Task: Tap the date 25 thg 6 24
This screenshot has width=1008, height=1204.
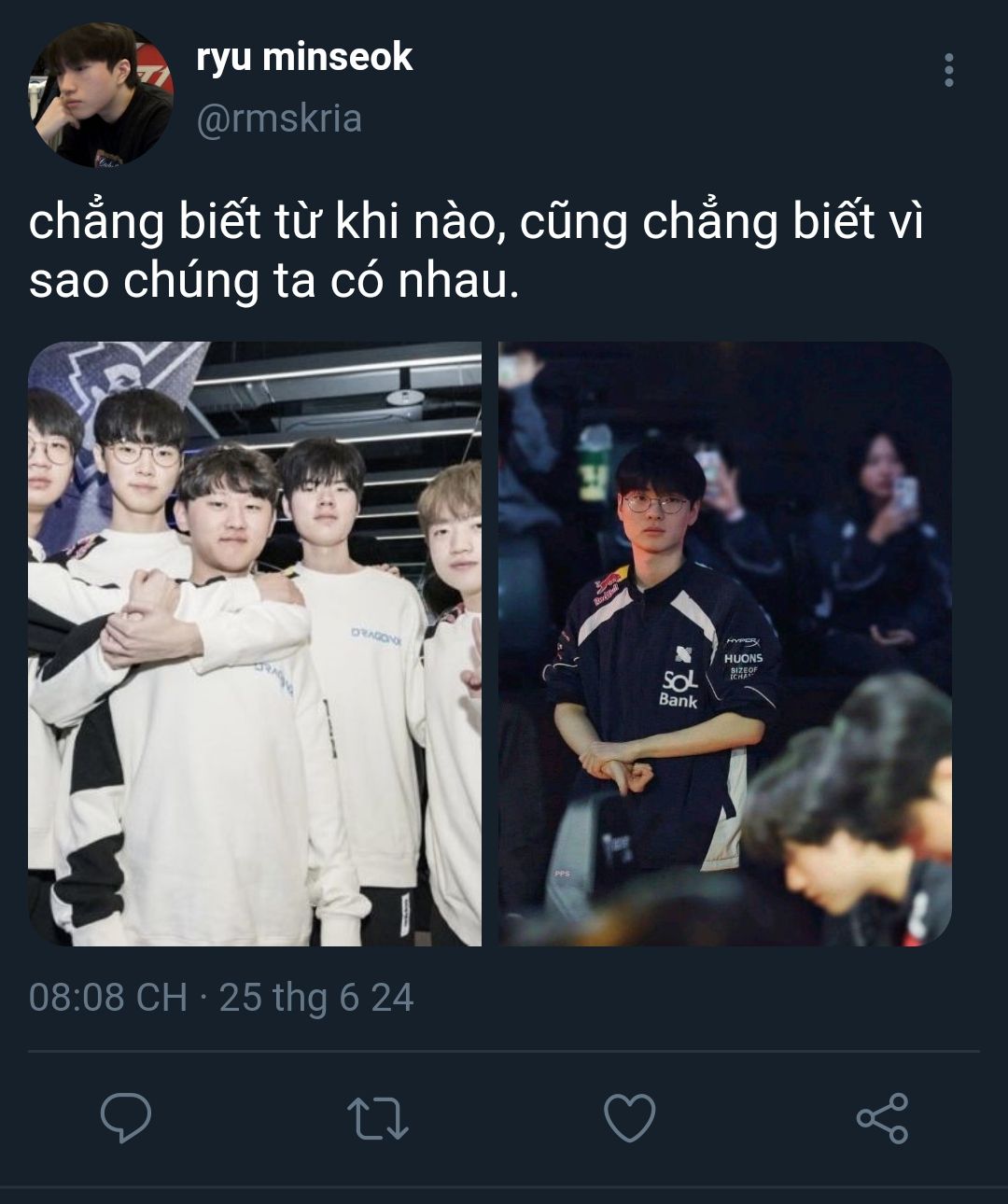Action: (x=316, y=997)
